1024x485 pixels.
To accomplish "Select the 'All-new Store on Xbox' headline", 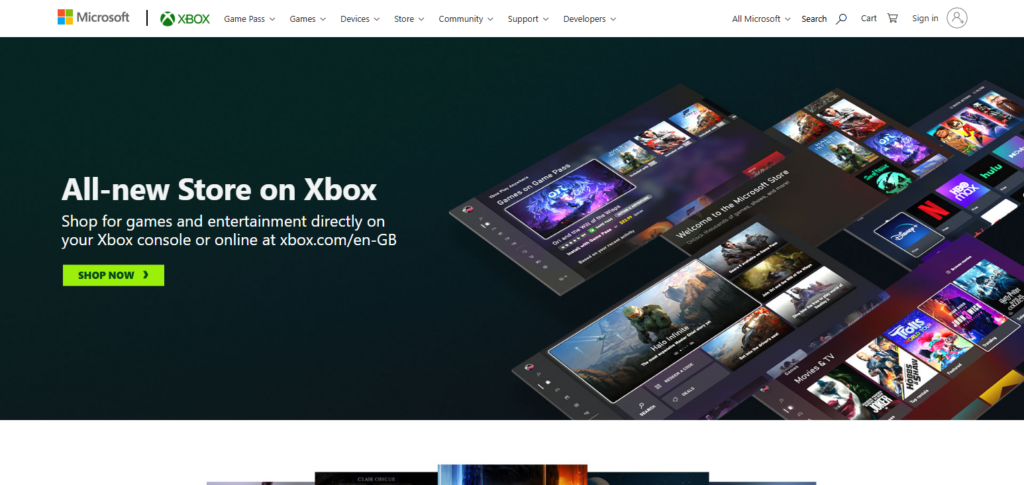I will pos(219,189).
